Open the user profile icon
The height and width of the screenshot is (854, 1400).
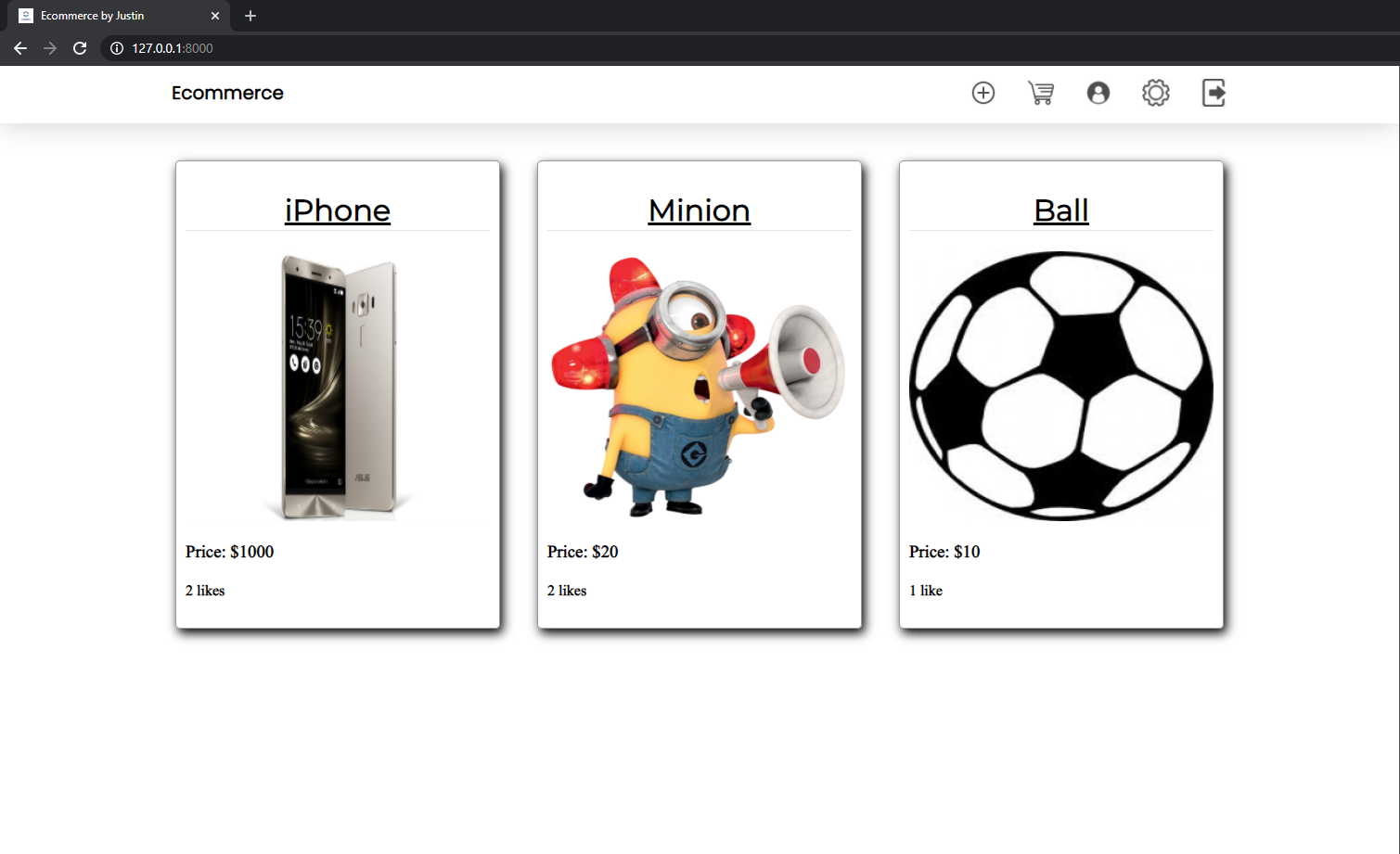click(1098, 93)
